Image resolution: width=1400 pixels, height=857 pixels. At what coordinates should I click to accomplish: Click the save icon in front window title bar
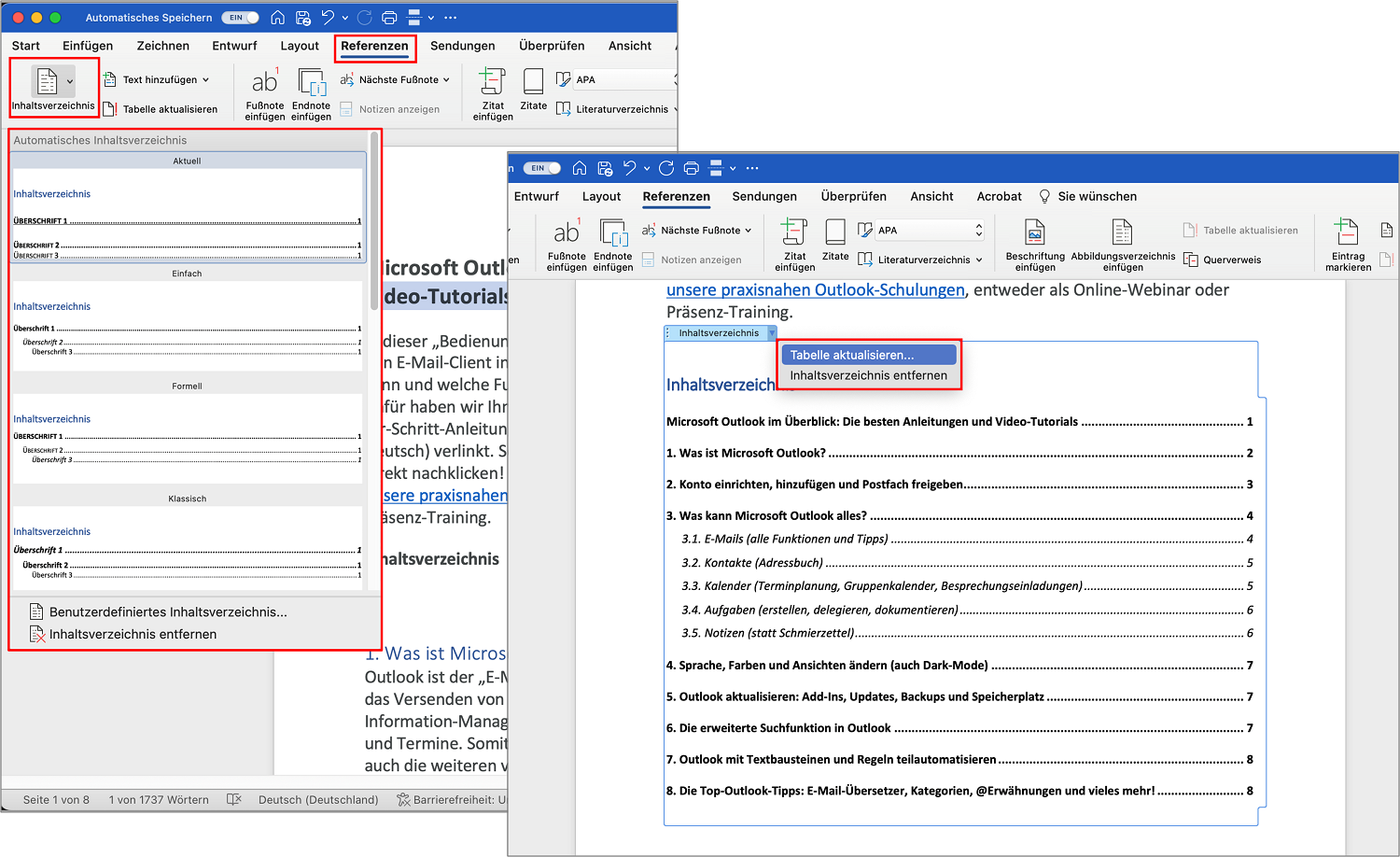coord(606,168)
